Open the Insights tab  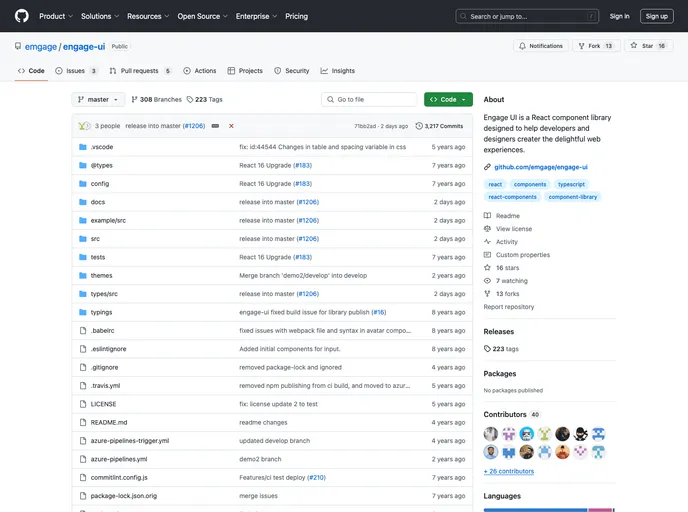pos(337,71)
